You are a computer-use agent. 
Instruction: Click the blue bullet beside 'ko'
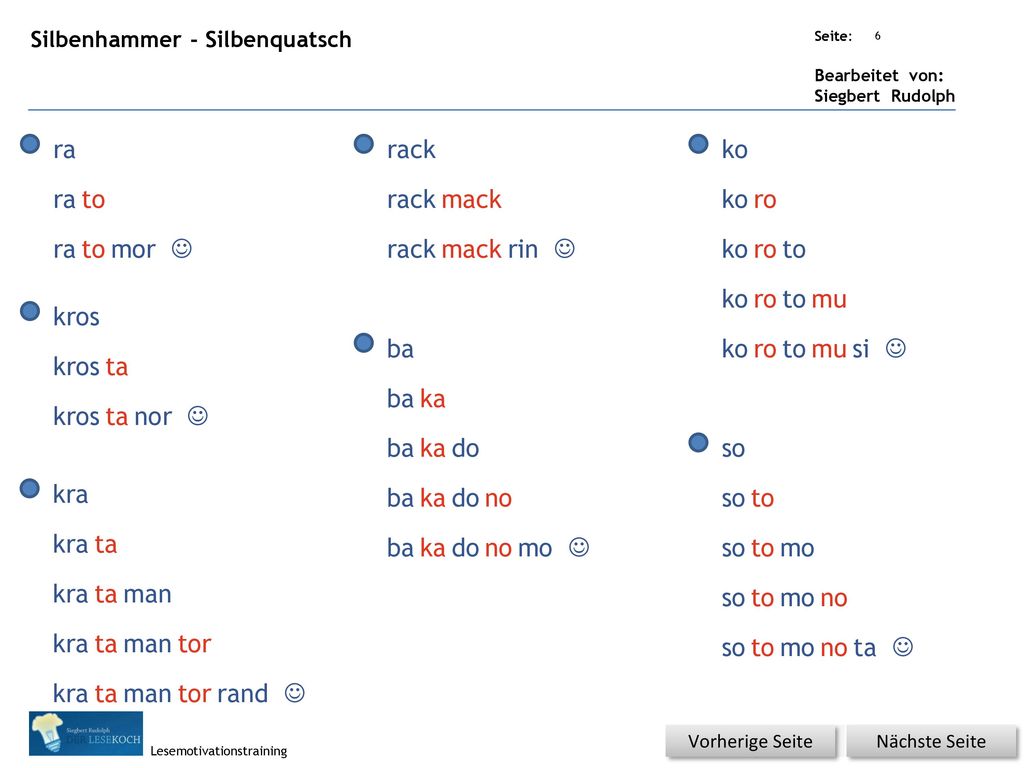coord(699,144)
